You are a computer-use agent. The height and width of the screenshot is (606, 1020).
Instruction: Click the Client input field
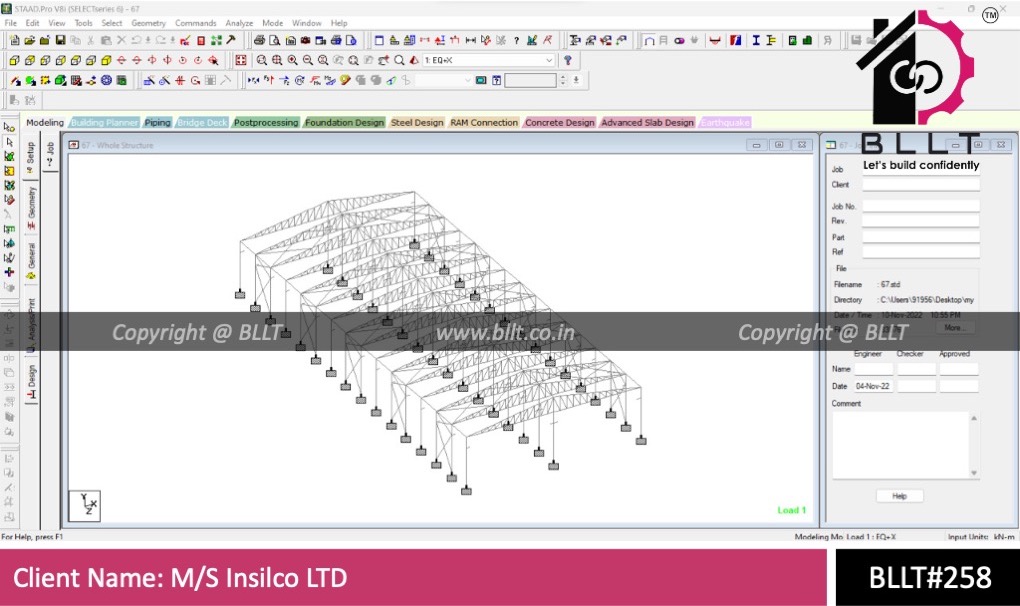pos(920,185)
